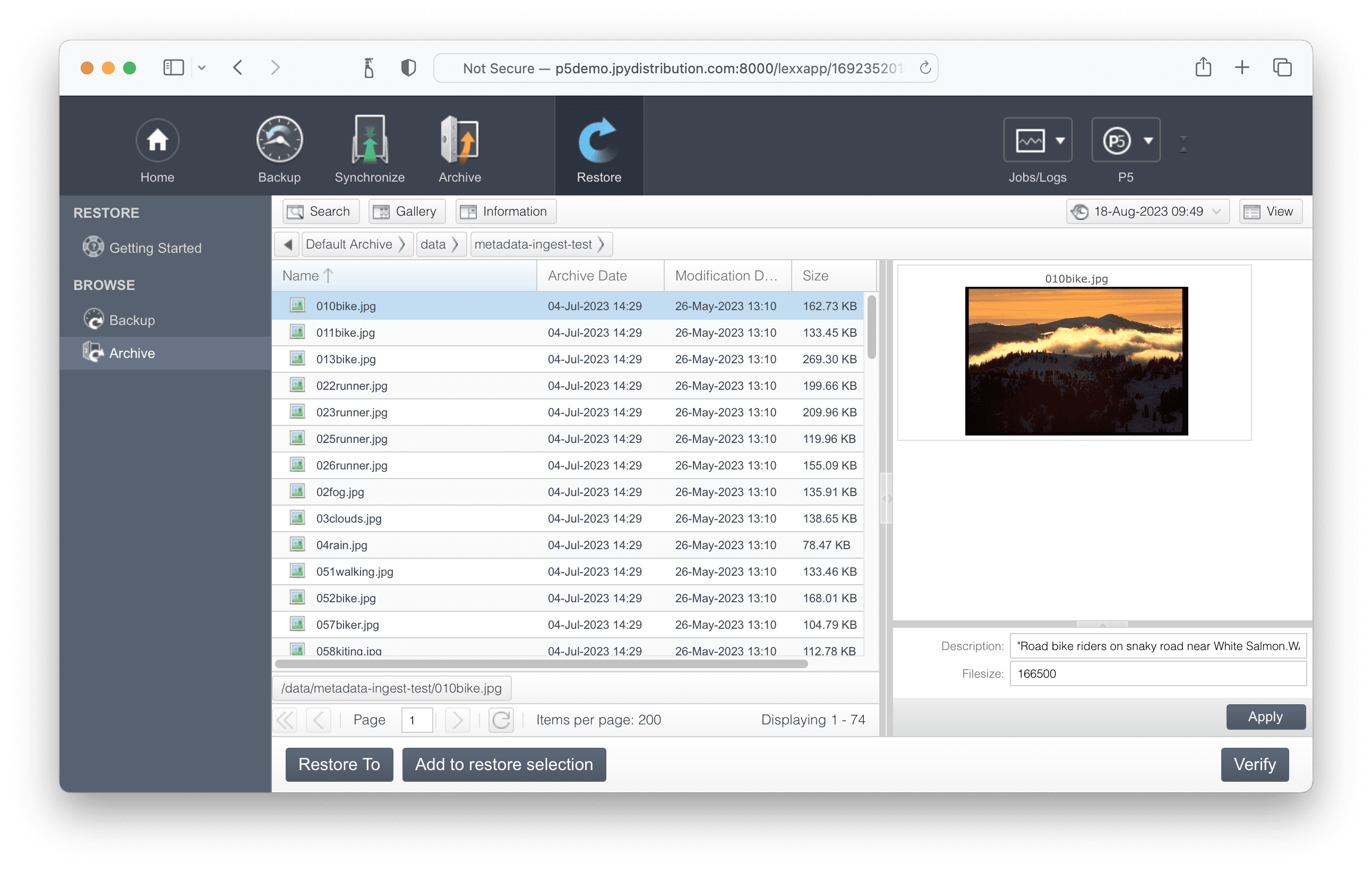Select file 011bike.jpg
1372x871 pixels.
pos(568,332)
